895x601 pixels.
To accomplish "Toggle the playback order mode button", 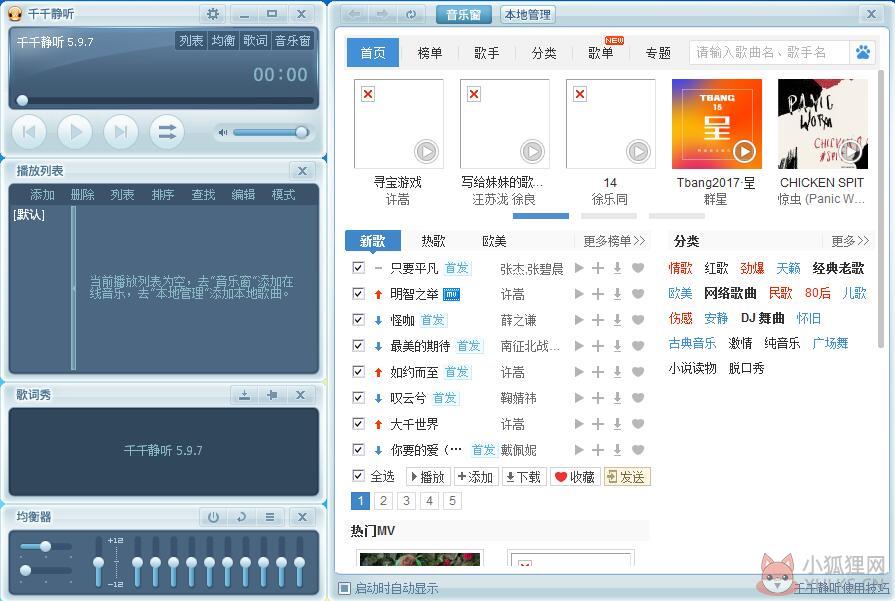I will pos(167,132).
